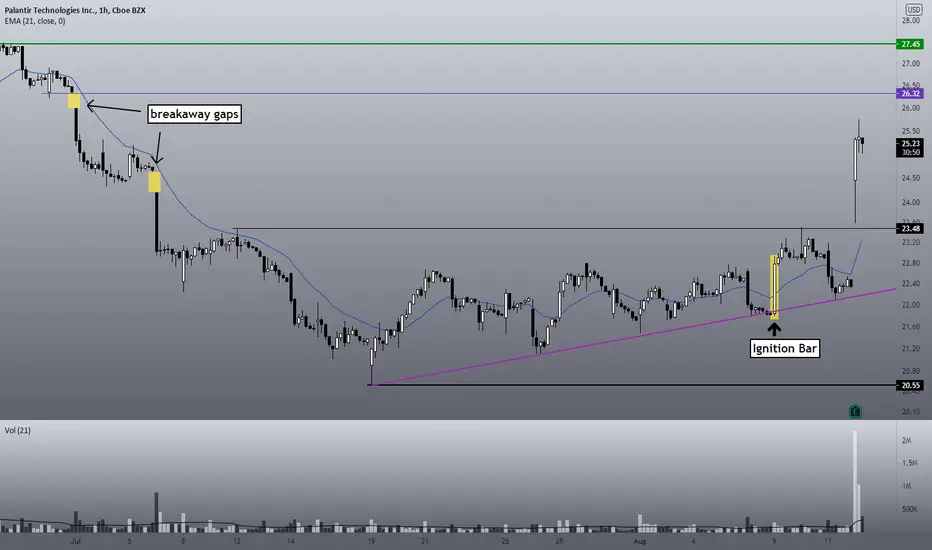Select the magenta rising trendline

(x=633, y=337)
